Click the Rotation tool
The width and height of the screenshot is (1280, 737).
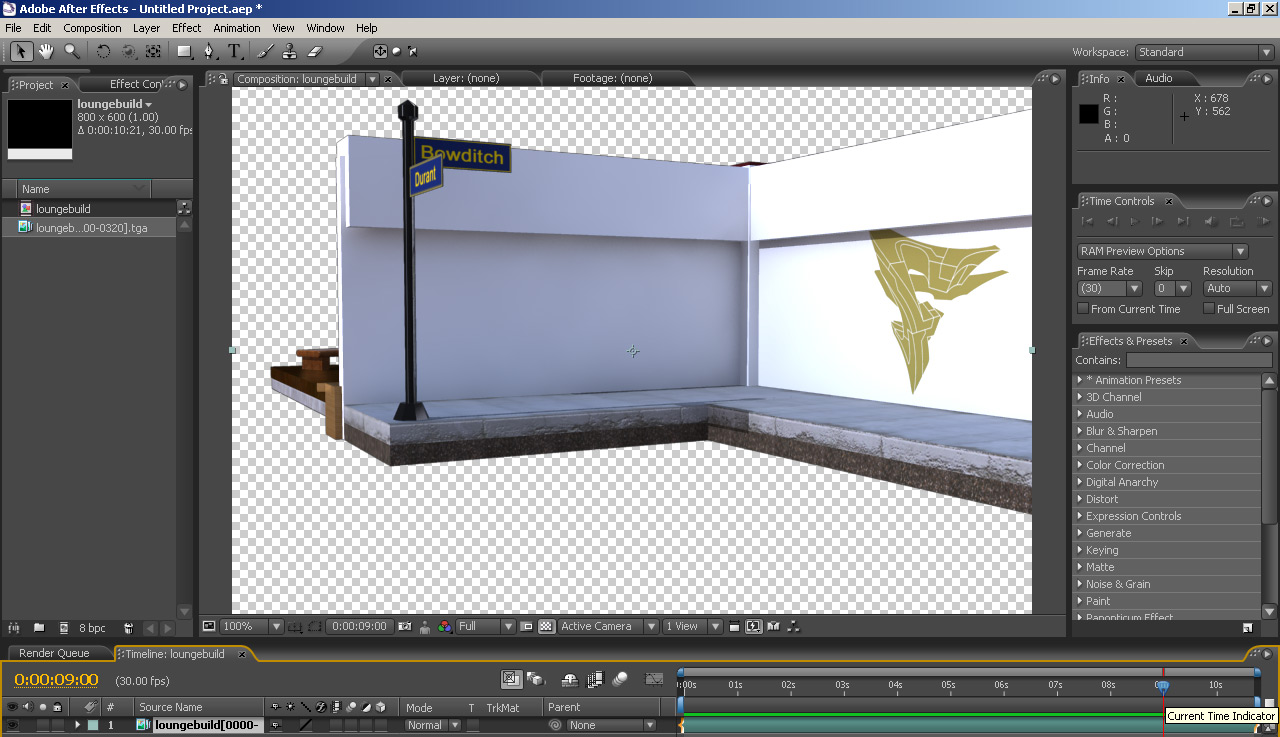[103, 51]
